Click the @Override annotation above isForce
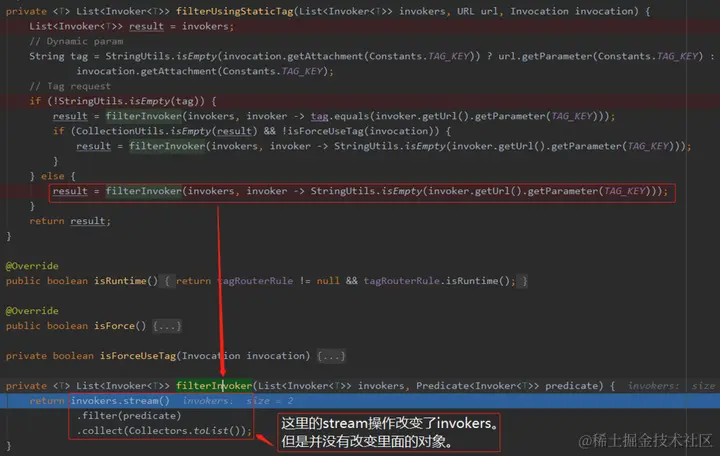Screen dimensions: 720x456 32,311
